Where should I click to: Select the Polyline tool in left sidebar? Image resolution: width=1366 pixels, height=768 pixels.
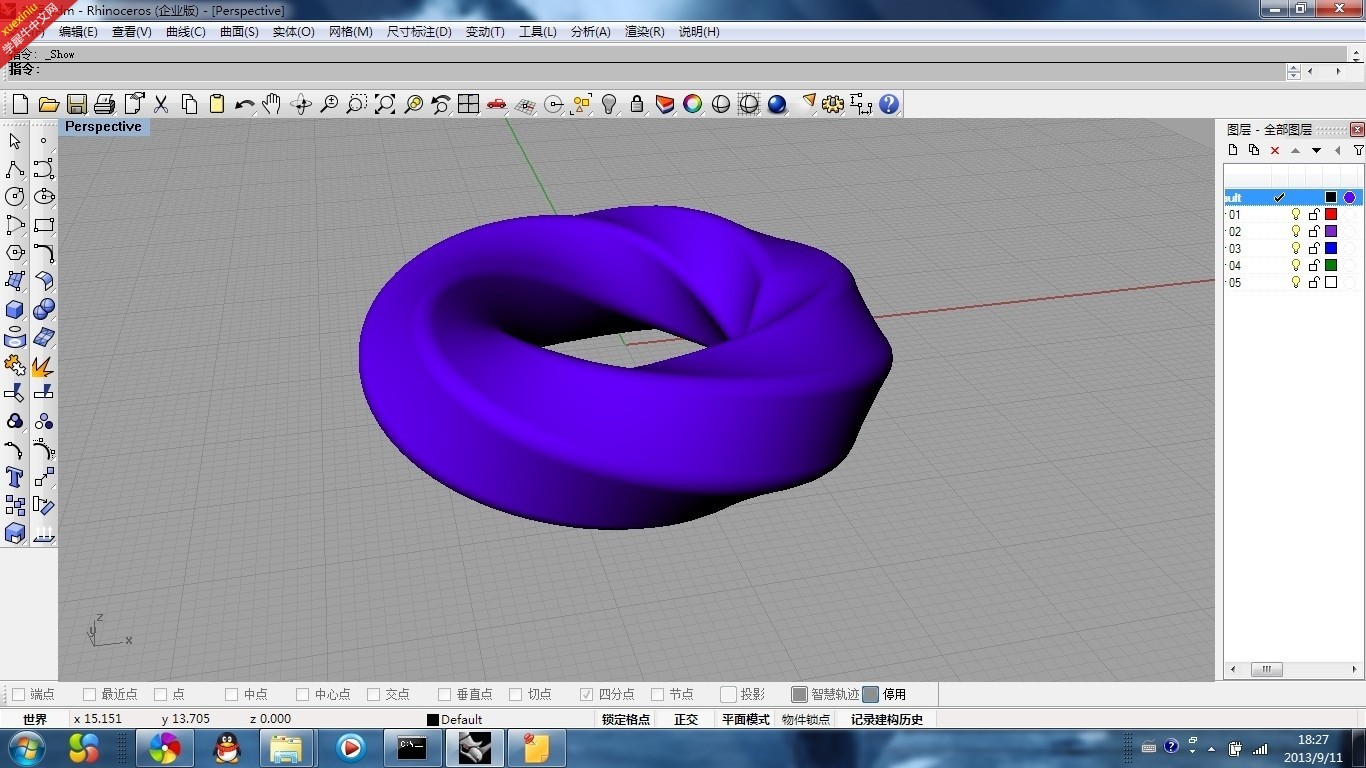point(15,169)
